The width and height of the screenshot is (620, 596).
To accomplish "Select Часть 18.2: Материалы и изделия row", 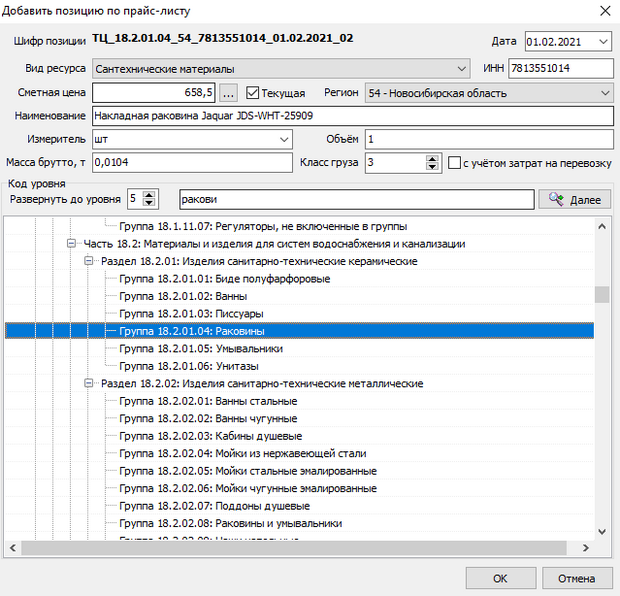I will point(274,244).
